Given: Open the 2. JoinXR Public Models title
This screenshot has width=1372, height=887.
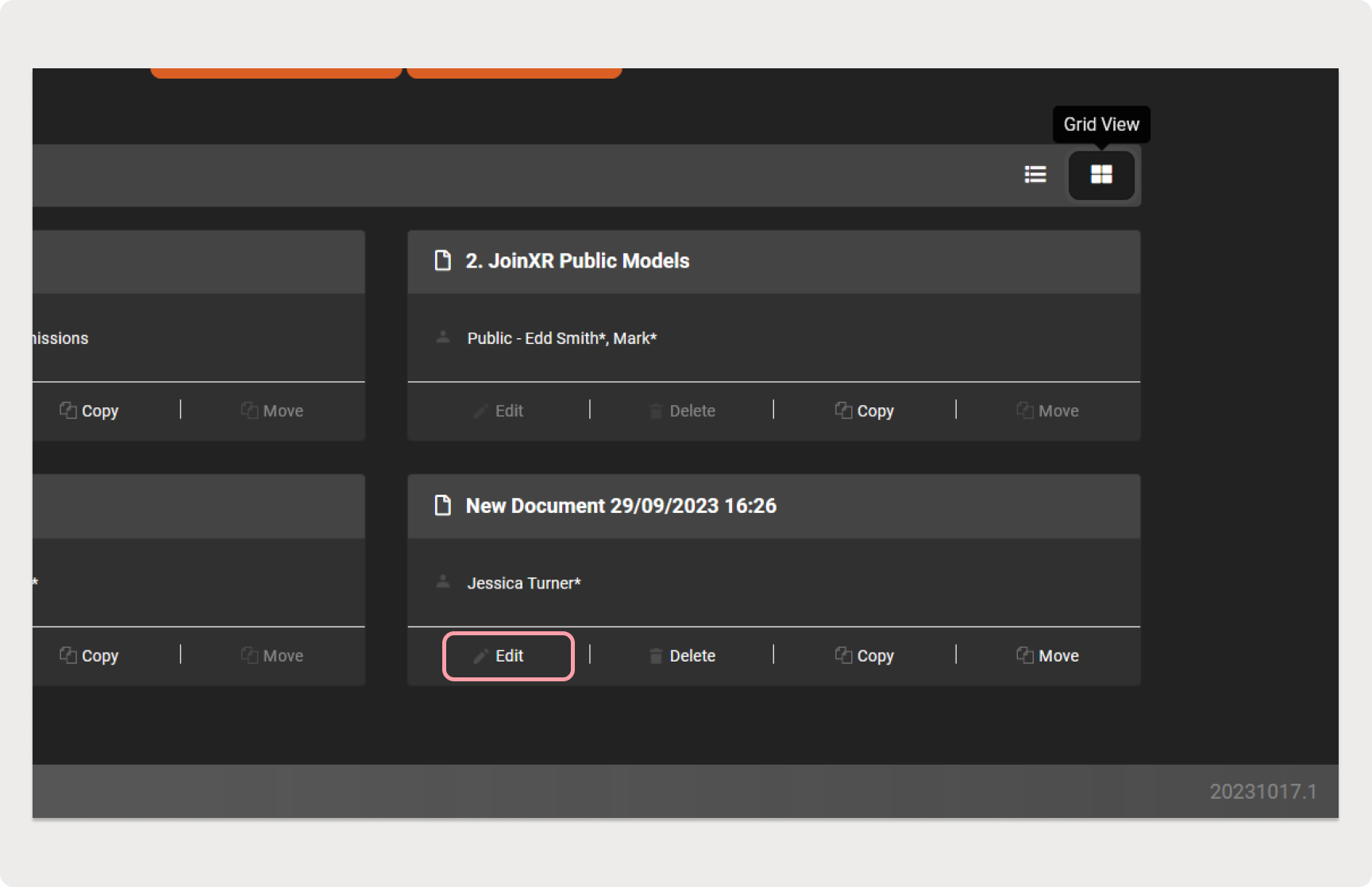Looking at the screenshot, I should pos(577,261).
